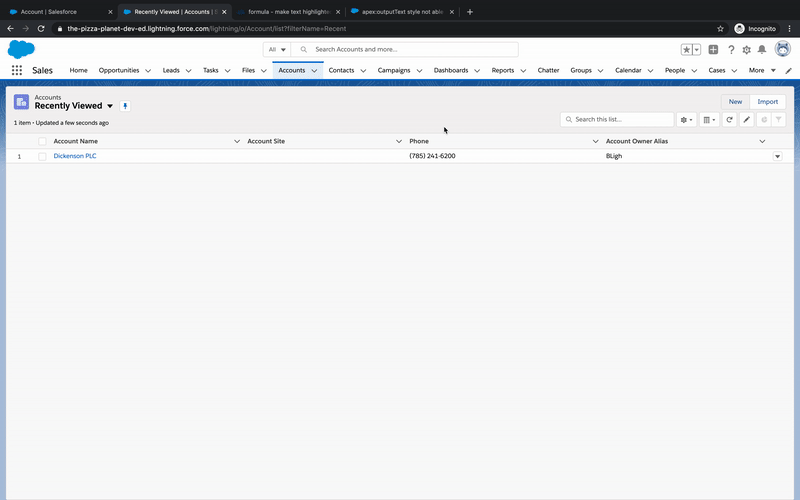Check the select-all rows checkbox

(x=42, y=141)
